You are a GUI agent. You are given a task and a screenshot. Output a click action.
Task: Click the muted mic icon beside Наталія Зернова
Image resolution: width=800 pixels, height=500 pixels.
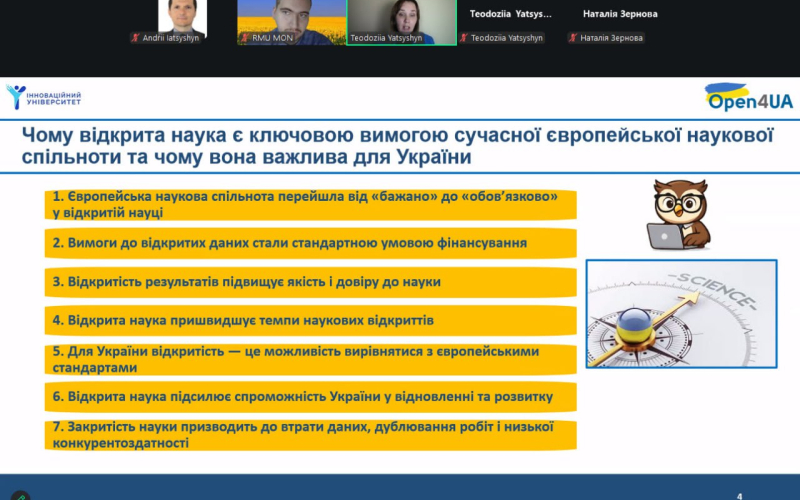573,38
